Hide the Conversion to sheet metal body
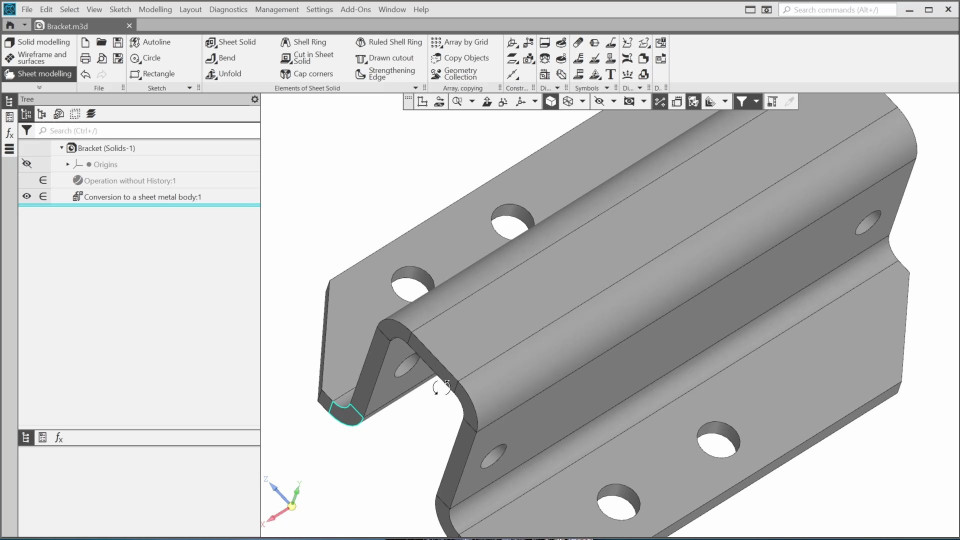960x540 pixels. (x=27, y=197)
